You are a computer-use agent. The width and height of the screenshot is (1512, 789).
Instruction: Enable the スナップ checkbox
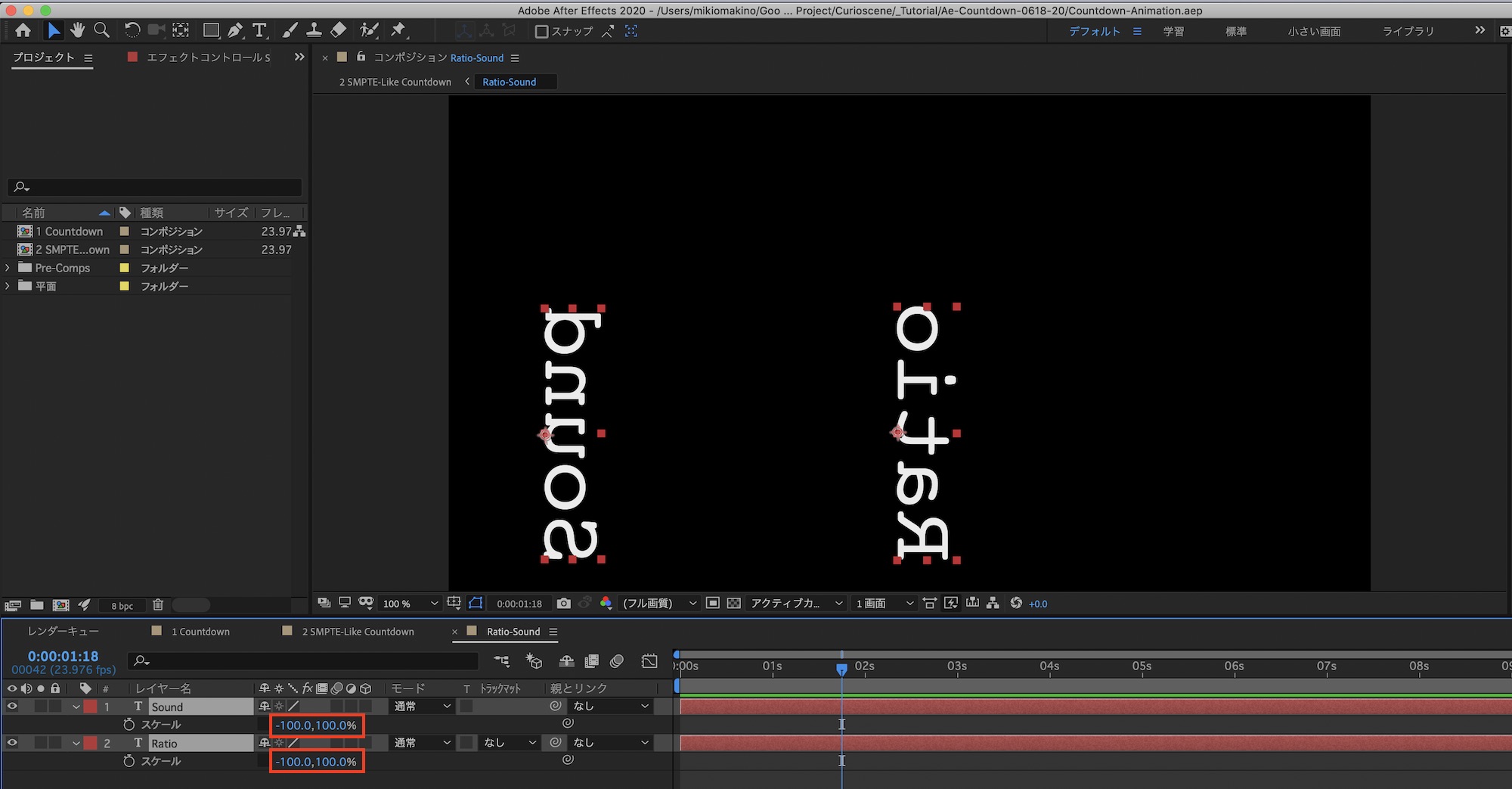(541, 31)
